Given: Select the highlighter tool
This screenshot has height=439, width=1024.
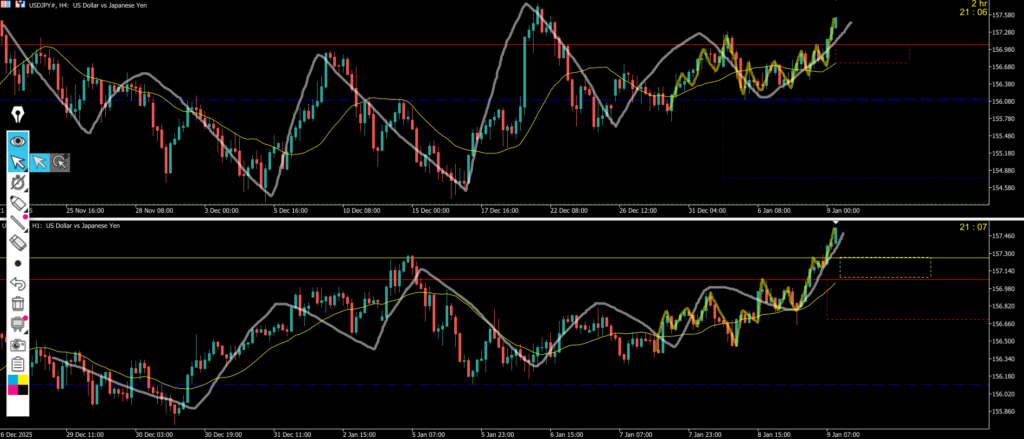Looking at the screenshot, I should (x=18, y=203).
